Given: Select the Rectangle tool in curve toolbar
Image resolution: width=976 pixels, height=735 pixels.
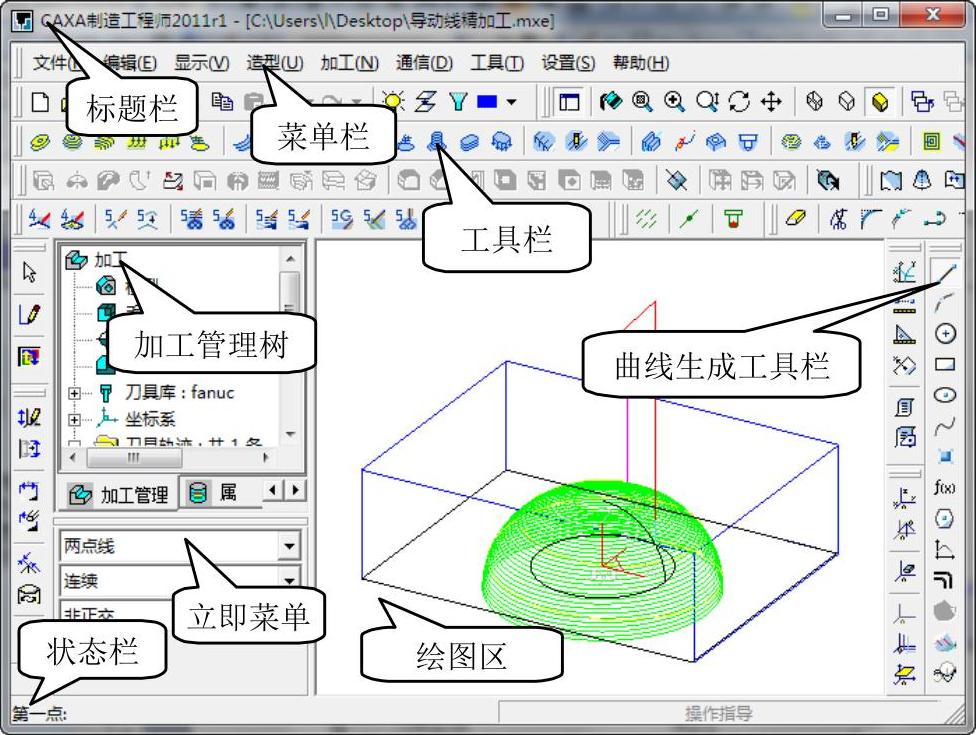Looking at the screenshot, I should tap(945, 364).
